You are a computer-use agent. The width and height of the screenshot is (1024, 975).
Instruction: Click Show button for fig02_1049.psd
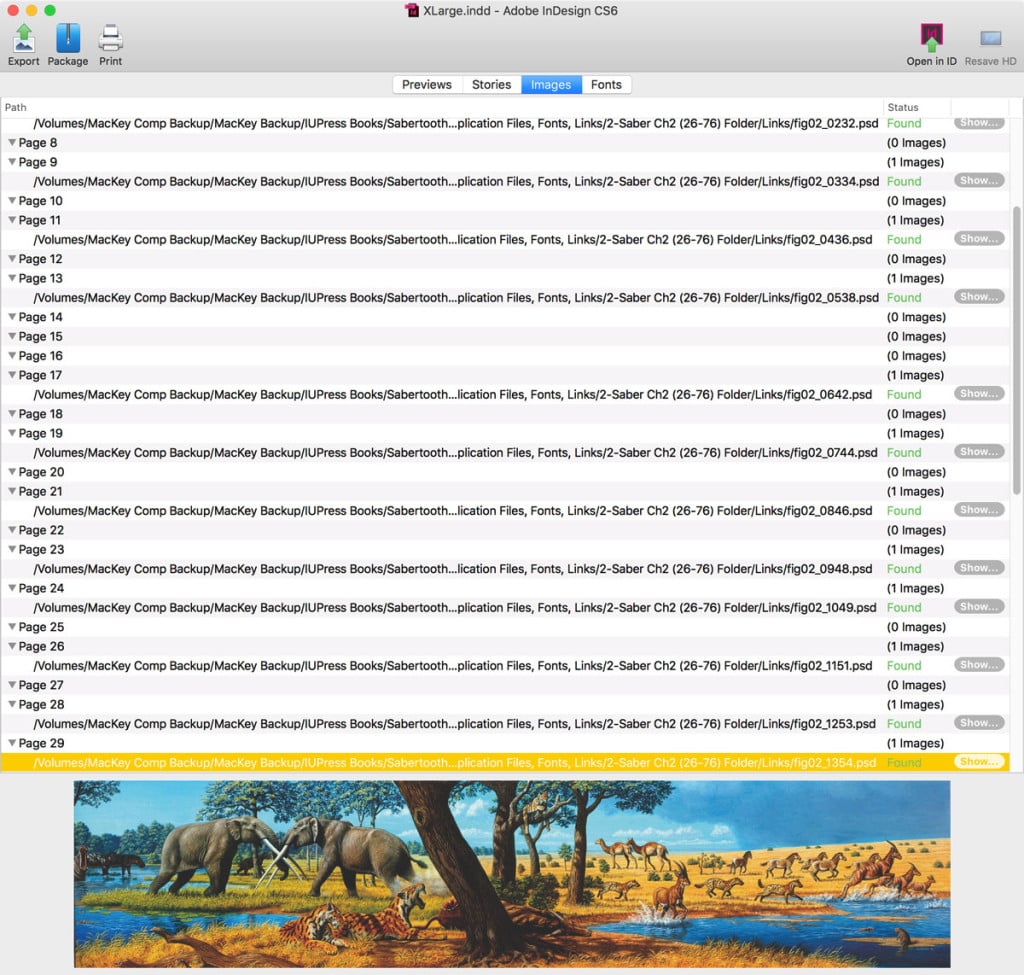click(978, 606)
